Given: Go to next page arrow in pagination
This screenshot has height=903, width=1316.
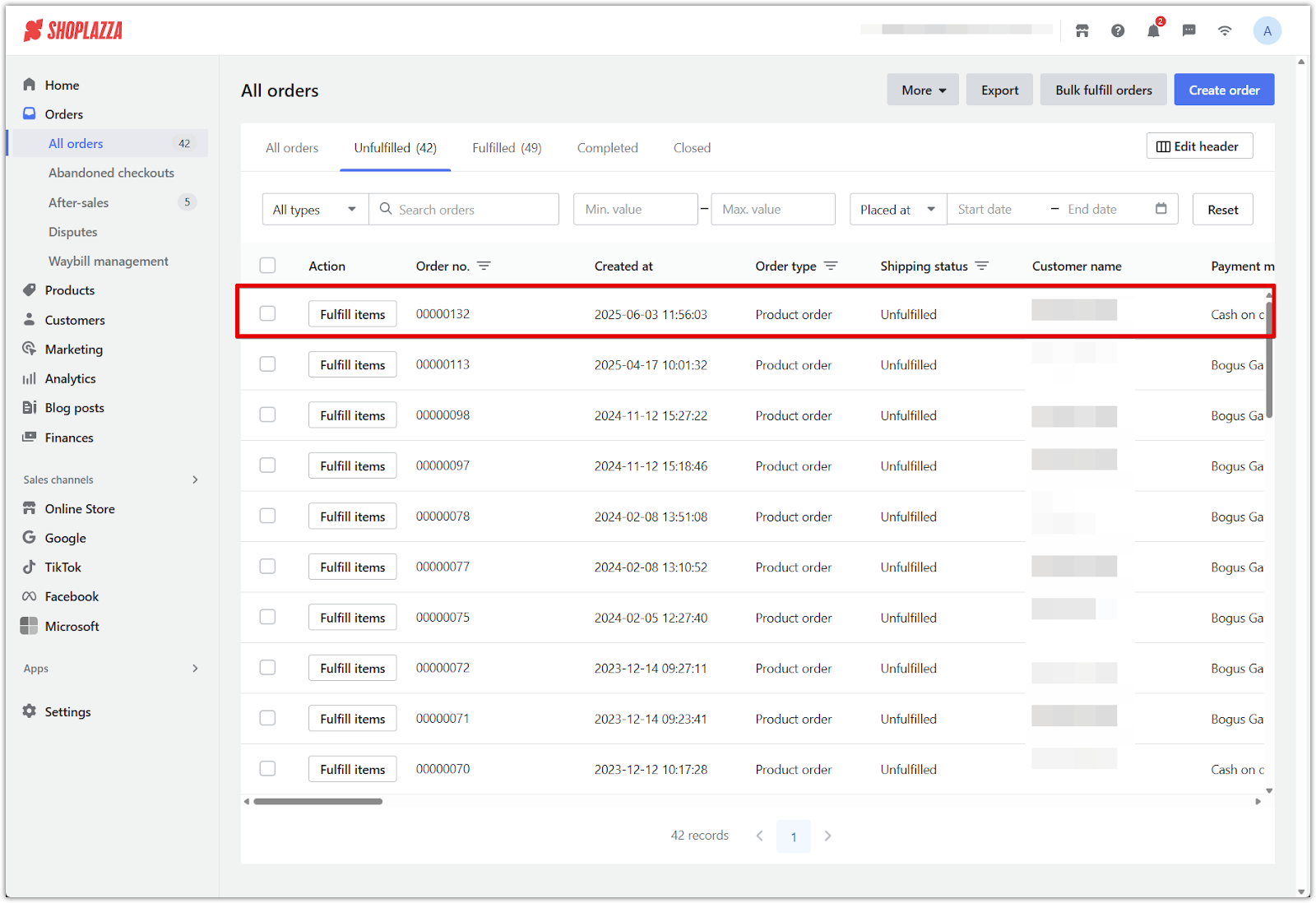Looking at the screenshot, I should pos(827,836).
